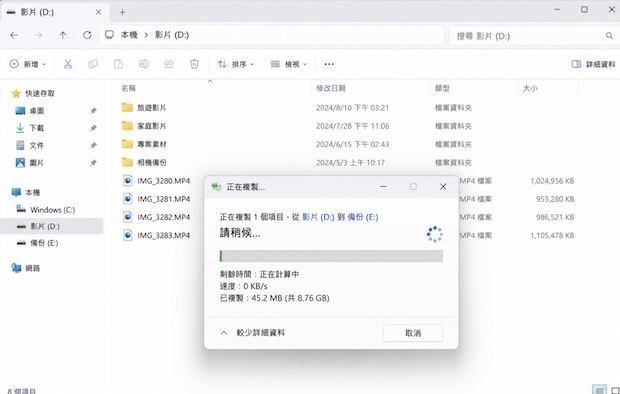Click the Paste clipboard icon

pos(118,64)
